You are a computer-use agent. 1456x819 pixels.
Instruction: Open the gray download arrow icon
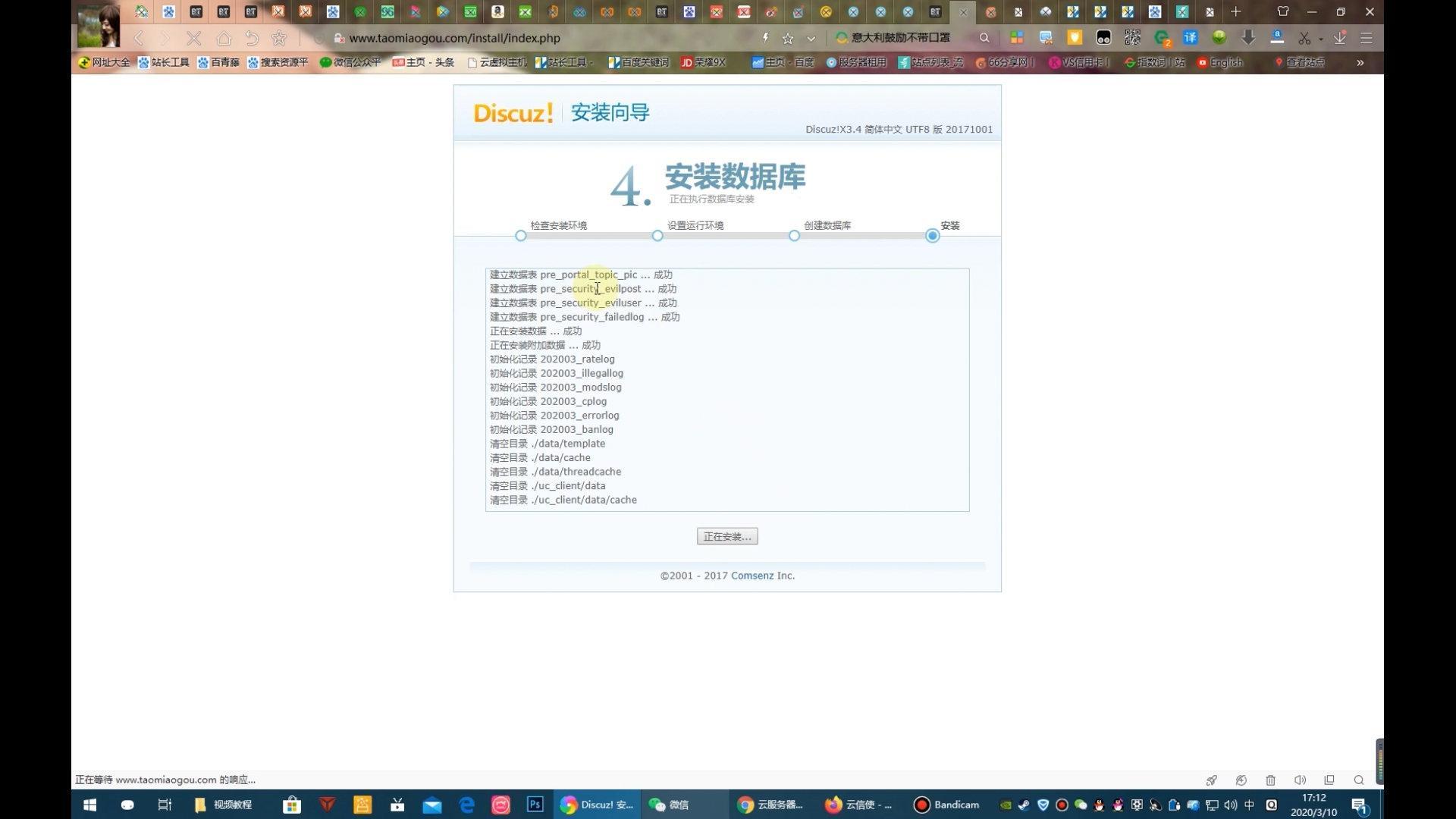(1248, 38)
